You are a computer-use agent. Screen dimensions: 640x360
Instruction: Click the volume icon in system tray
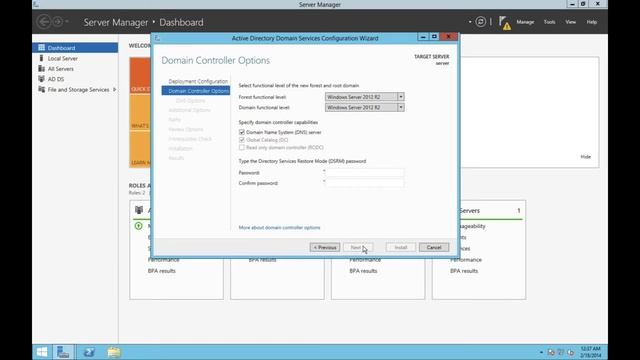571,352
